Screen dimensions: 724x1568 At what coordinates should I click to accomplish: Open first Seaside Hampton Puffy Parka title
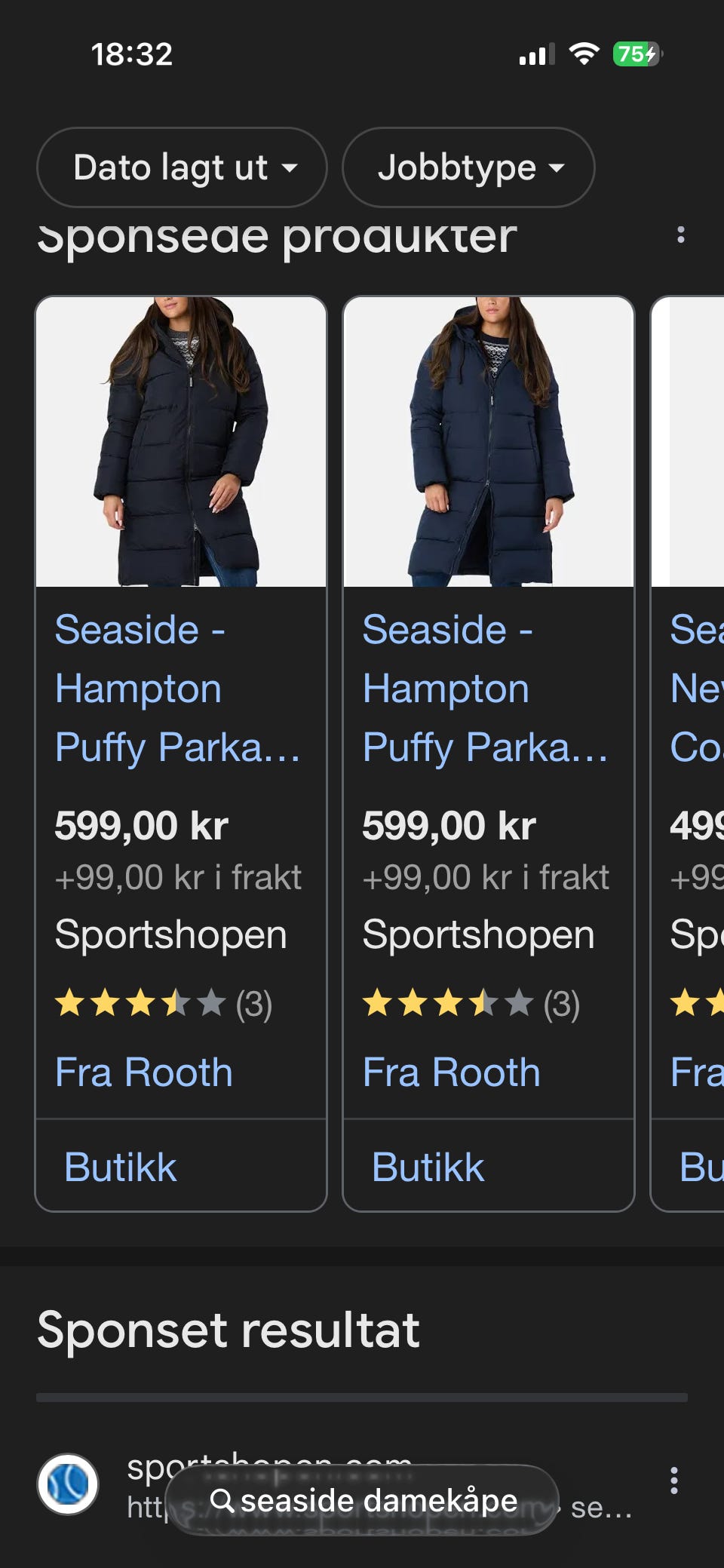click(x=176, y=688)
